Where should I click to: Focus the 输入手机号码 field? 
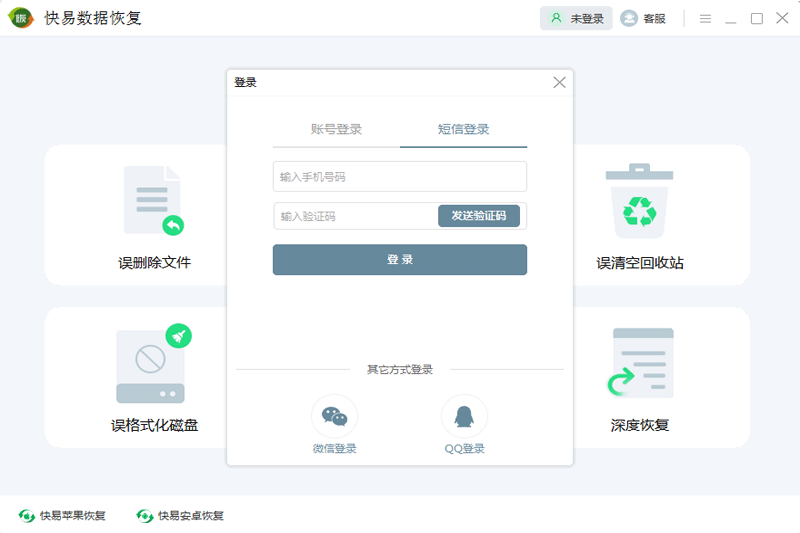click(400, 176)
